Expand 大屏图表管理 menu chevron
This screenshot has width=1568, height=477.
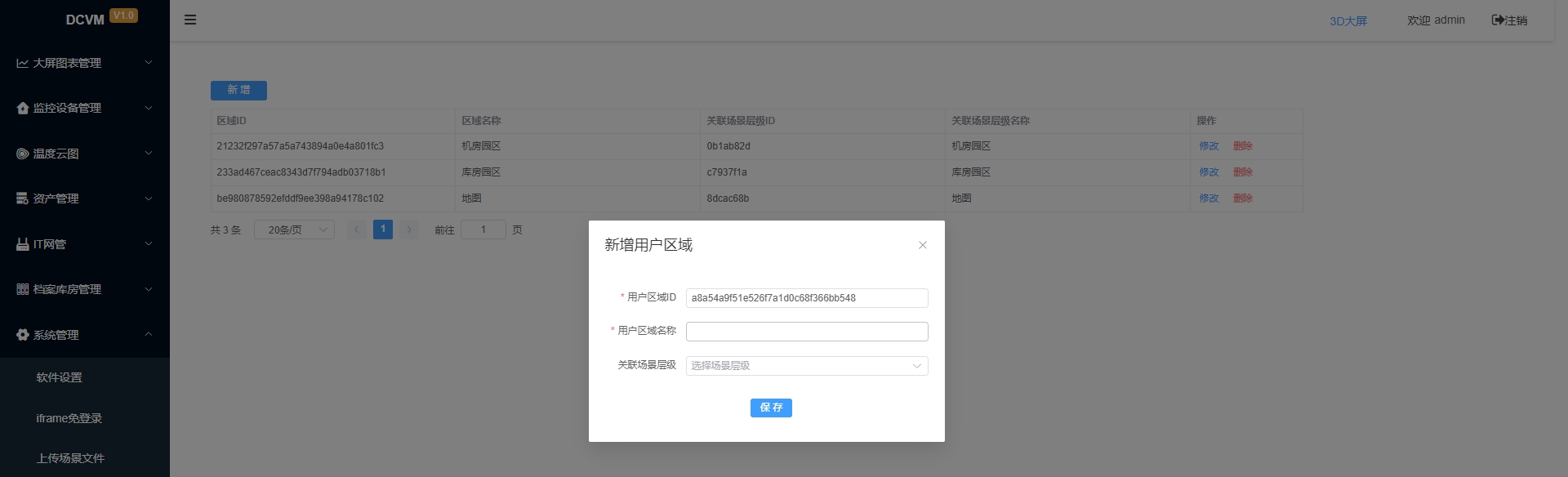point(149,62)
